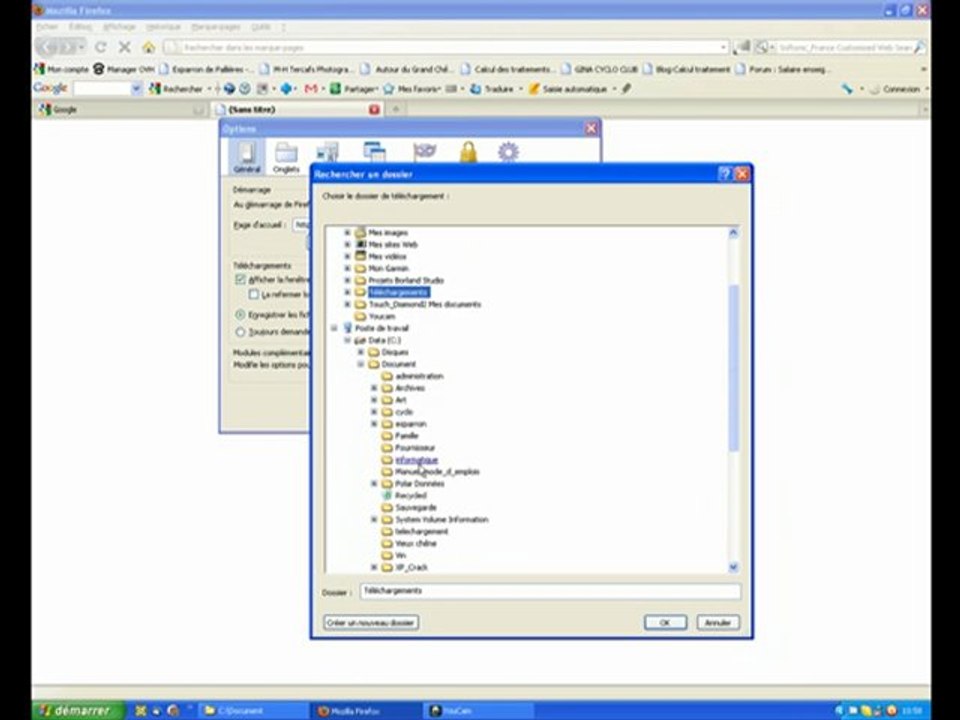Image resolution: width=960 pixels, height=720 pixels.
Task: Expand the Disques folder
Action: (x=361, y=352)
